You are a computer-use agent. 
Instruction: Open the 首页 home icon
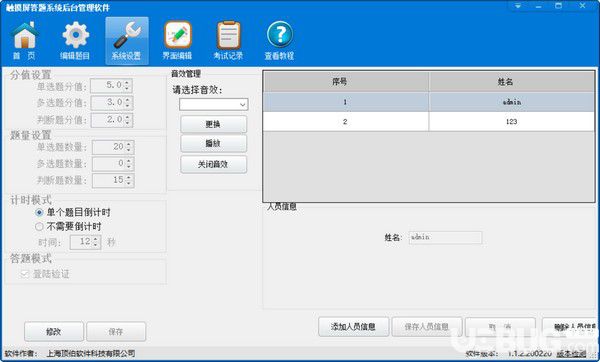[24, 41]
